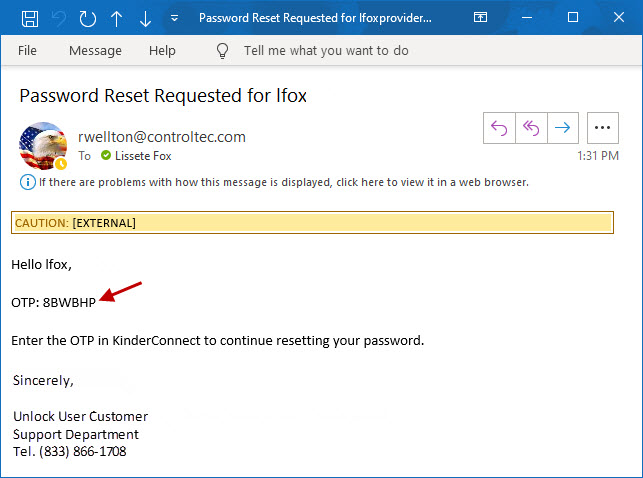Open the File menu
Image resolution: width=643 pixels, height=478 pixels.
[x=27, y=50]
